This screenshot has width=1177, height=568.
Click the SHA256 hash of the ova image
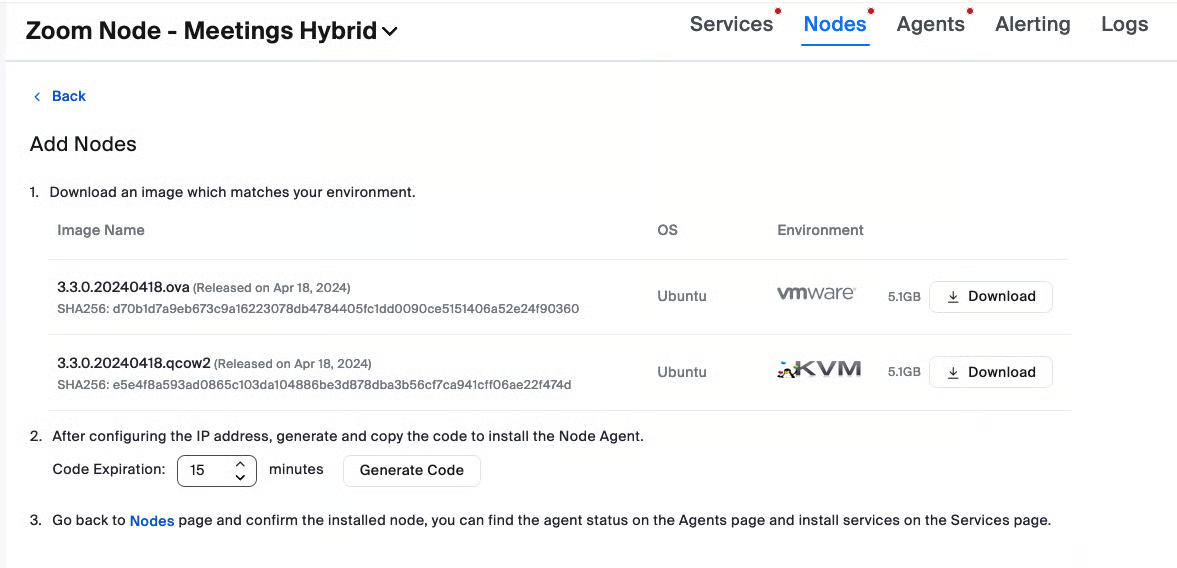pyautogui.click(x=318, y=309)
